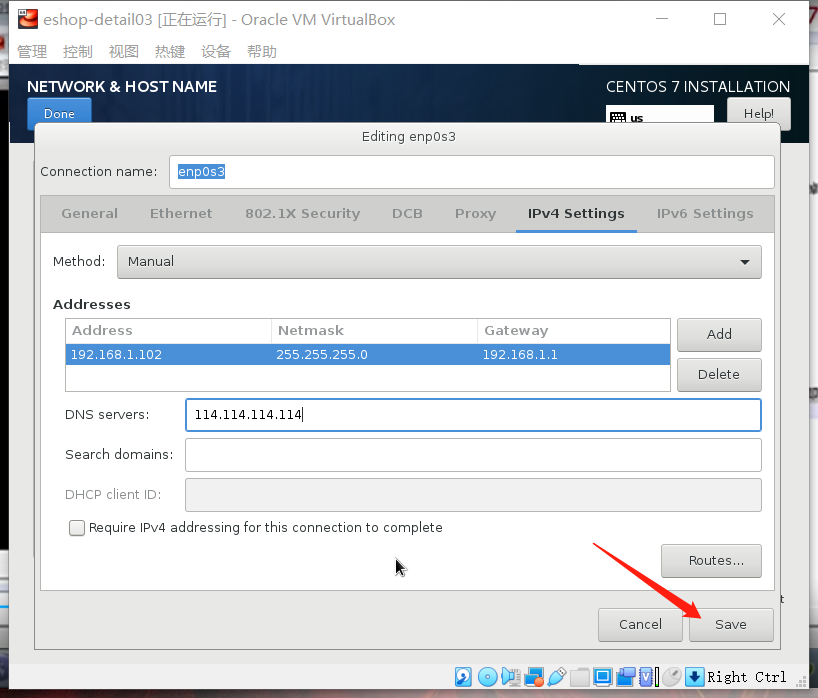This screenshot has height=698, width=818.
Task: Open the Routes… dialog
Action: [x=711, y=561]
